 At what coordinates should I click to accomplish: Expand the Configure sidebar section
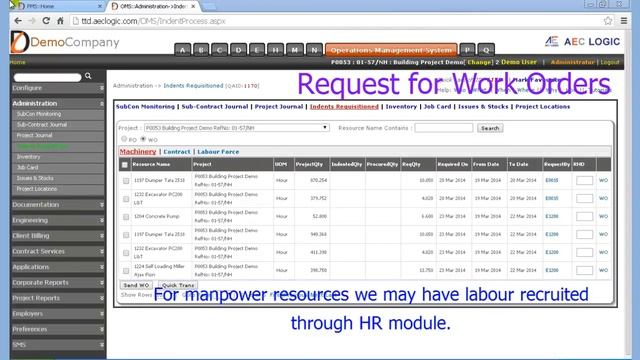58,88
